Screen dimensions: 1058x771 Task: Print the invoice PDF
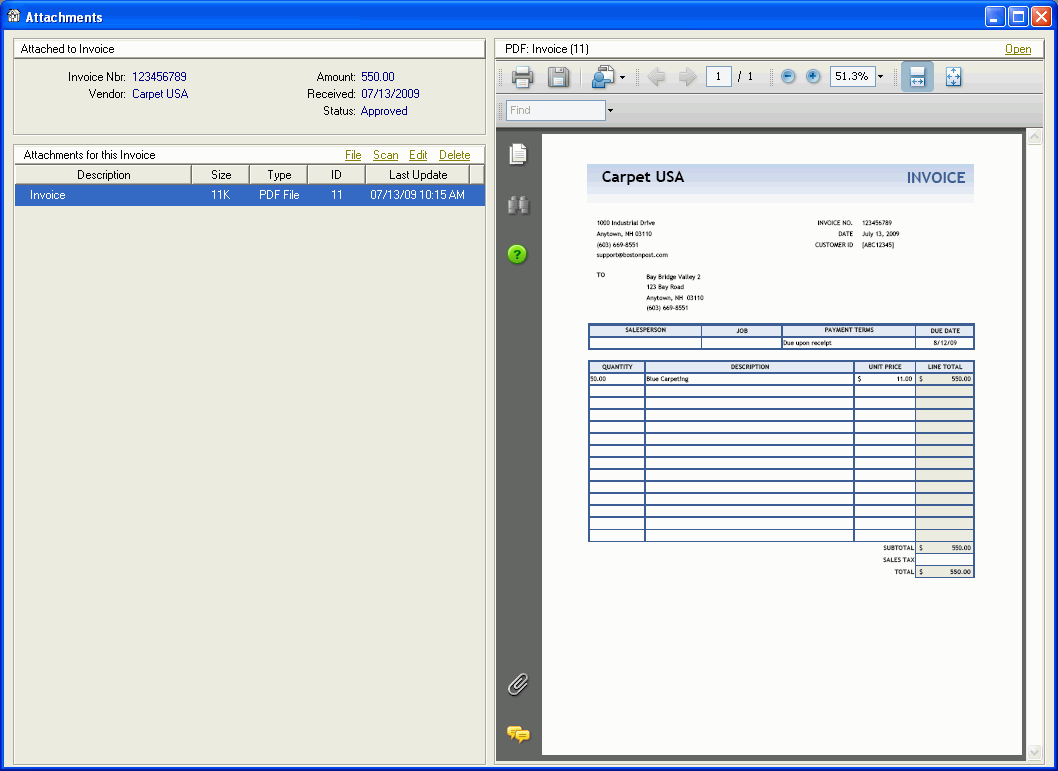(522, 76)
